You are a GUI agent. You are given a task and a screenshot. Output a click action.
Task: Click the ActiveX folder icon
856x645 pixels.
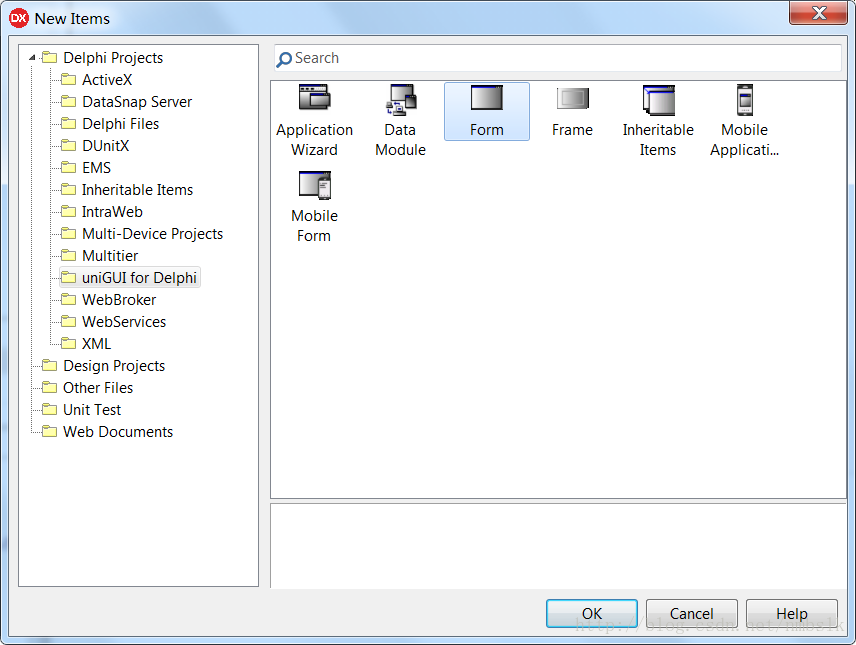click(x=69, y=80)
